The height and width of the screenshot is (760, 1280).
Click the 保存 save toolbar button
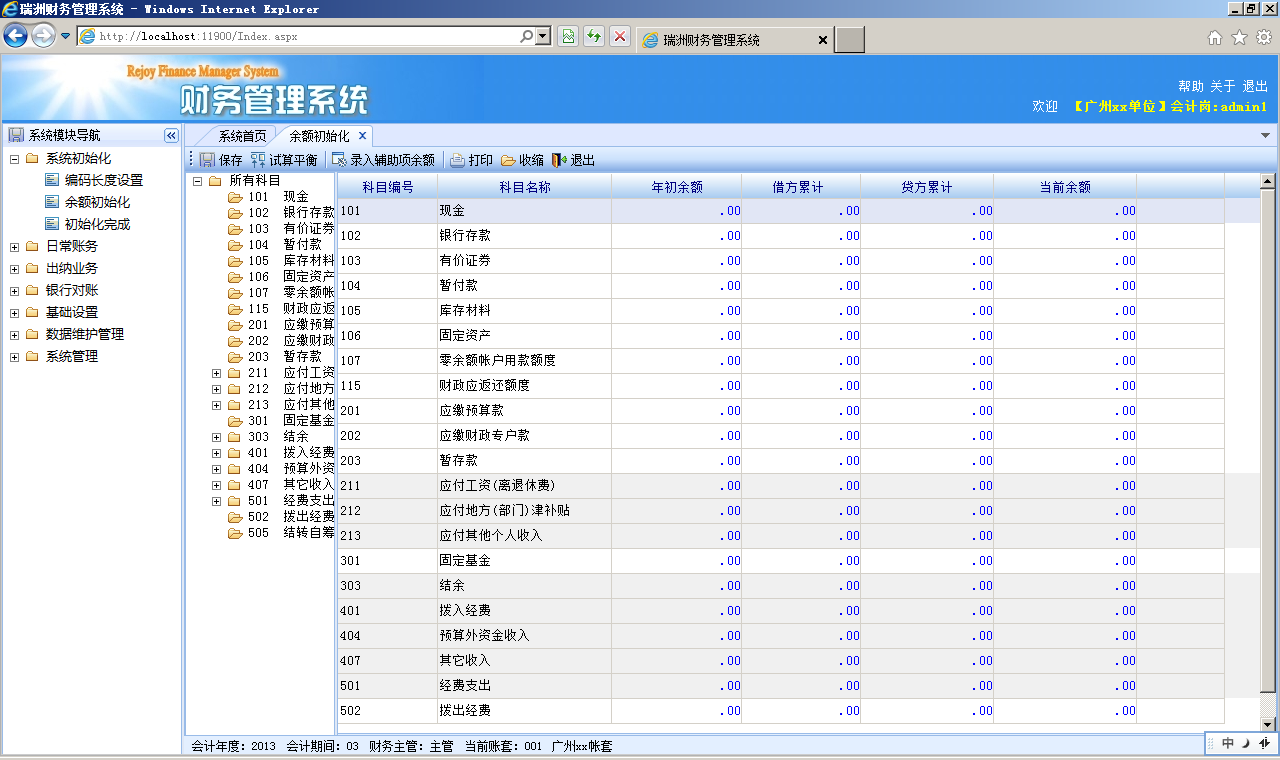[x=220, y=160]
